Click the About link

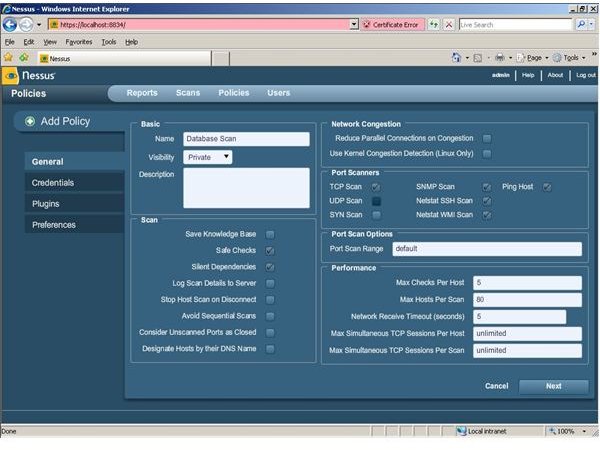point(555,75)
